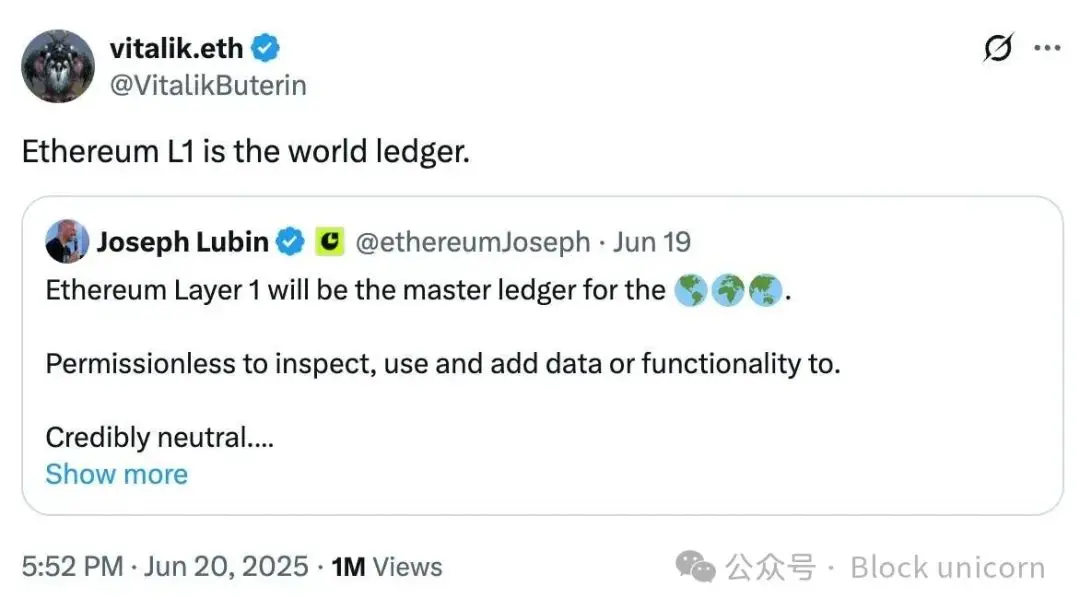Click the green affiliate badge beside Joseph Lubin
This screenshot has height=610, width=1080.
(329, 242)
